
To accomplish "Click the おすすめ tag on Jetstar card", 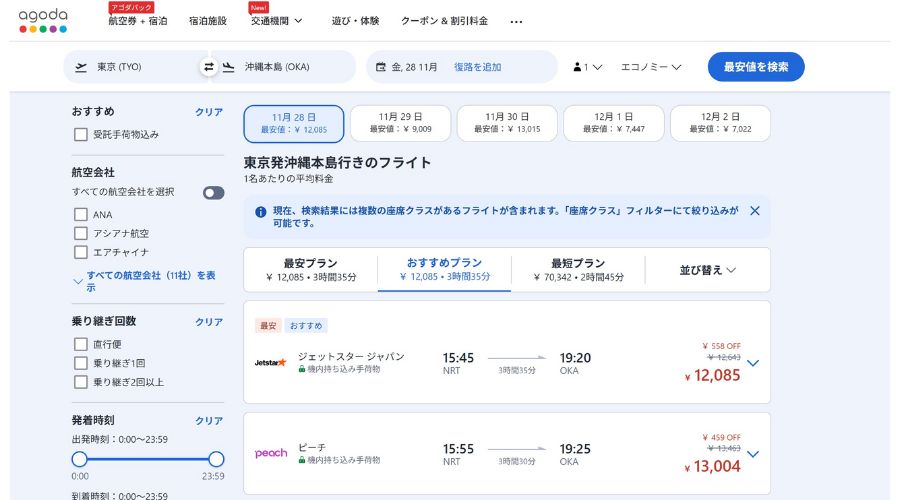I will (306, 325).
